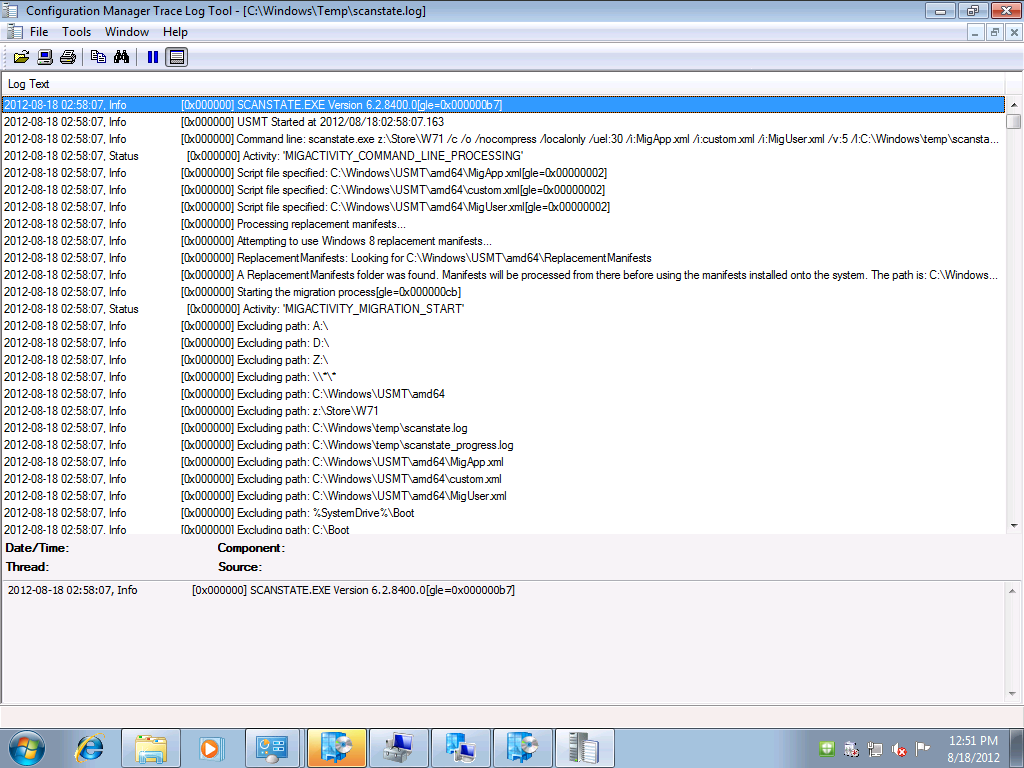Click the Windows Start button
This screenshot has width=1024, height=768.
tap(27, 748)
